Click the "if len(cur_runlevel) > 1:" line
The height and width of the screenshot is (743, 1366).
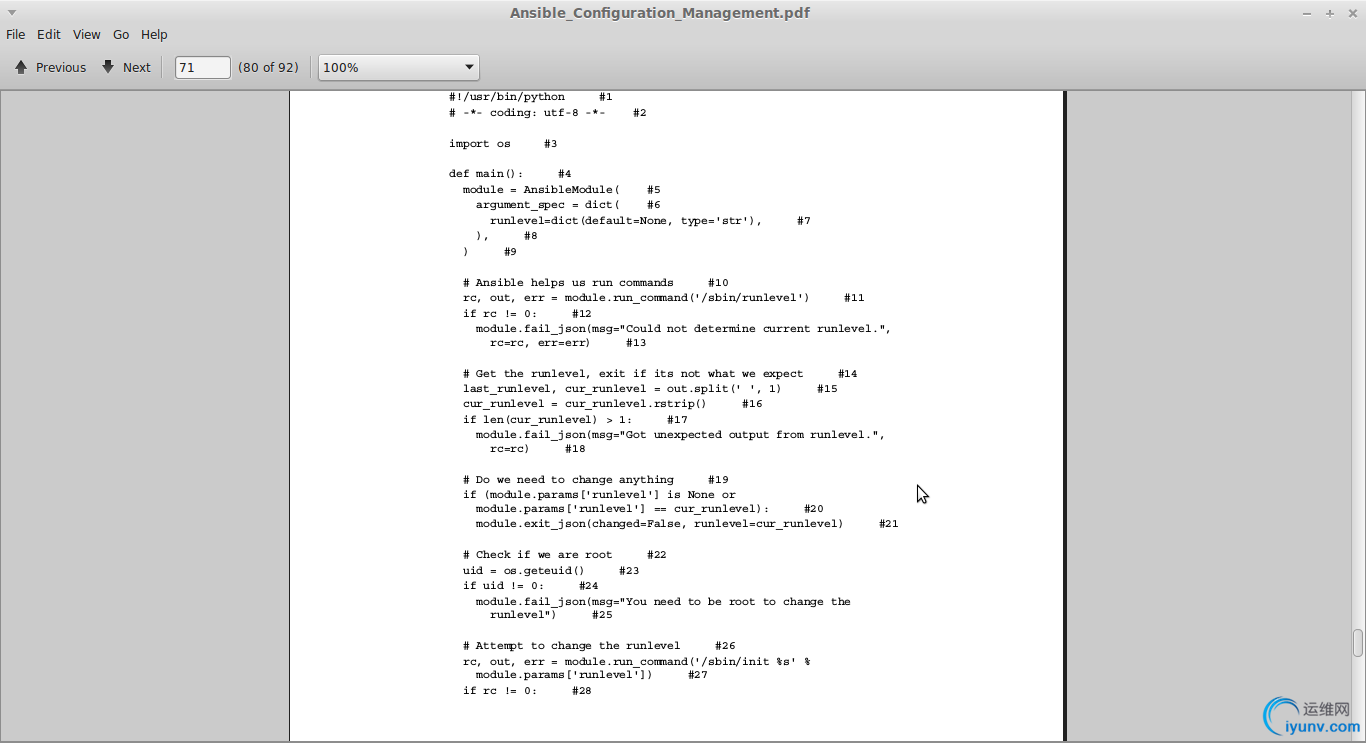[x=575, y=420]
